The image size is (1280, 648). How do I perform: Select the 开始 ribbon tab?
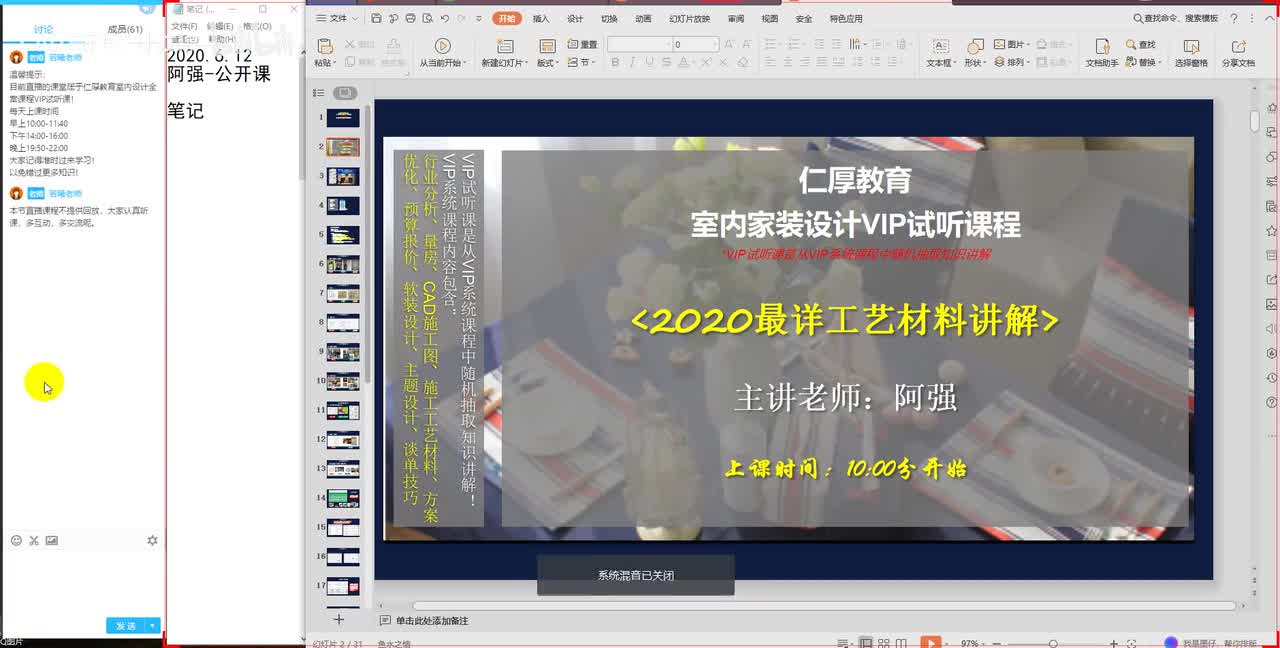coord(507,18)
